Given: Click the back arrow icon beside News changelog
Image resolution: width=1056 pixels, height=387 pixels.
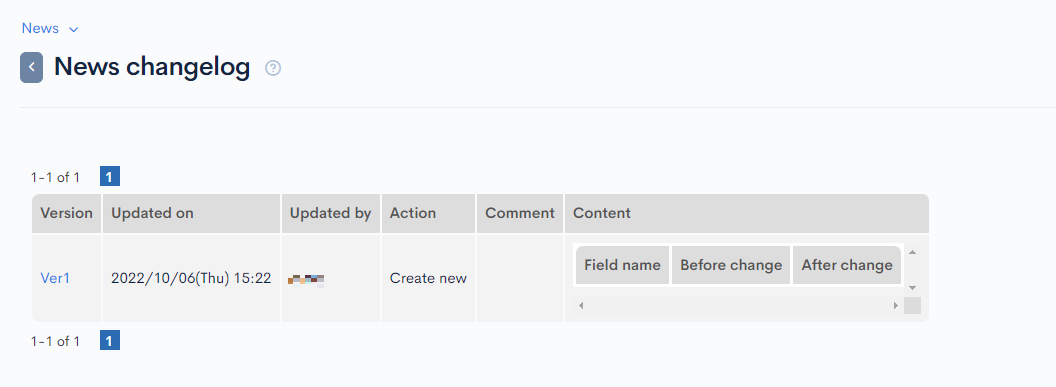Looking at the screenshot, I should click(32, 67).
